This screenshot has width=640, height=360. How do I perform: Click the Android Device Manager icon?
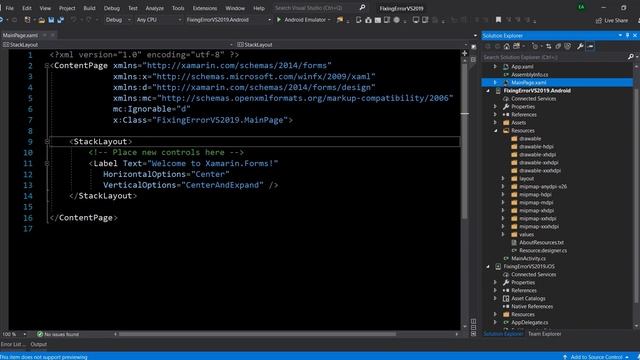coord(359,20)
